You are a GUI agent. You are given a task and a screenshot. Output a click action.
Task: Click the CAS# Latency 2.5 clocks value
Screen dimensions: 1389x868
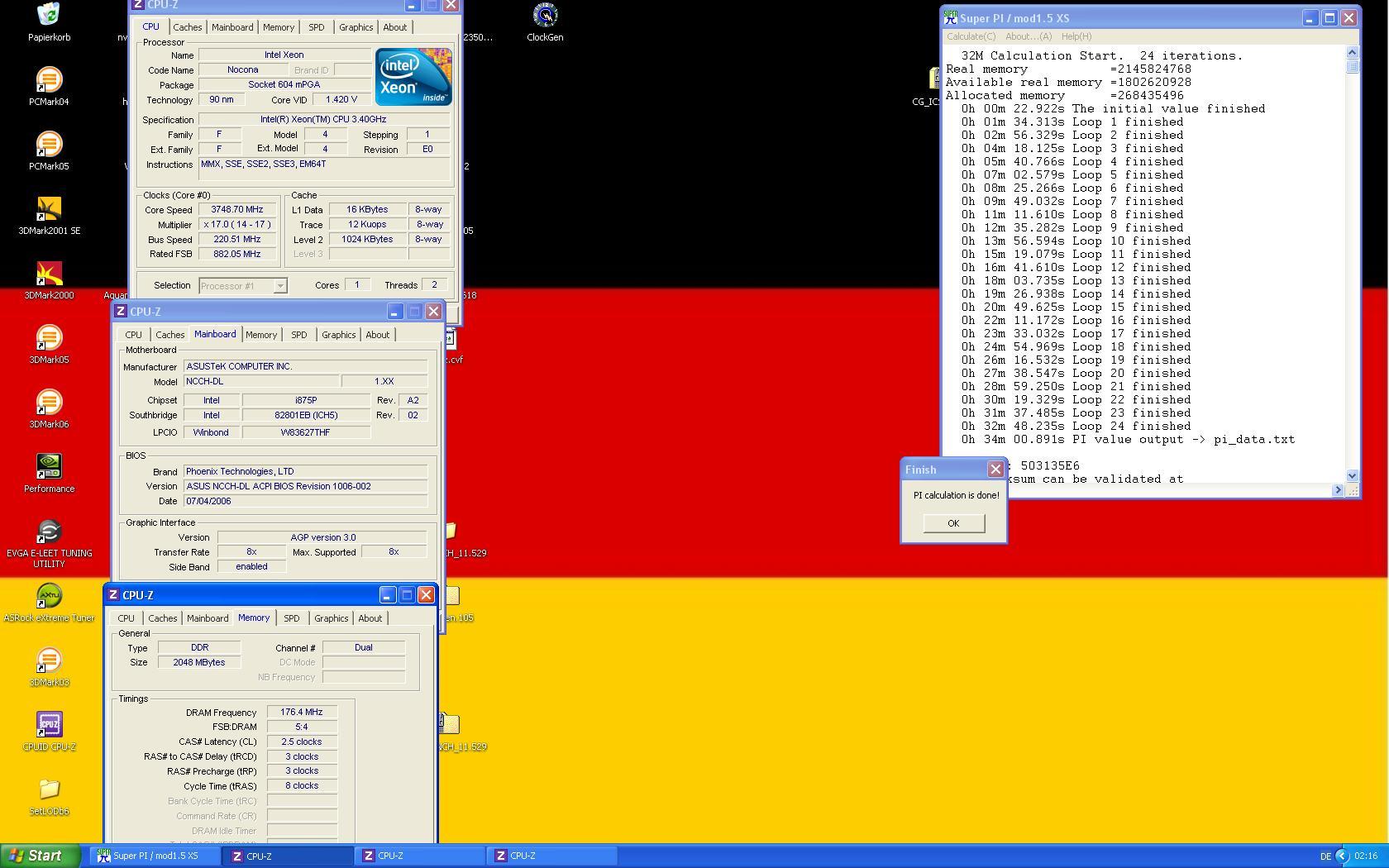click(x=302, y=742)
